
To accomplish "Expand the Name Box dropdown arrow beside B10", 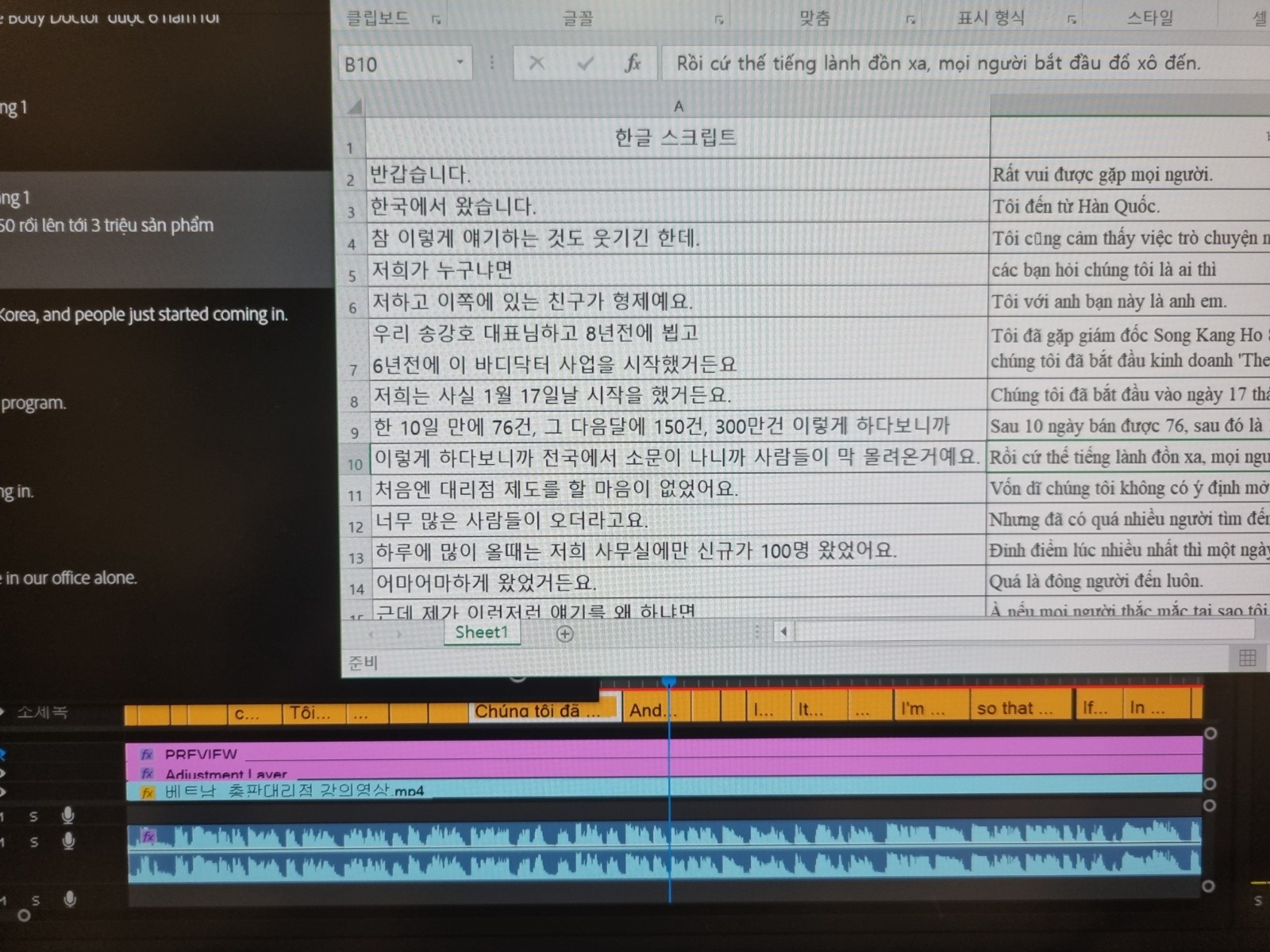I will point(460,62).
